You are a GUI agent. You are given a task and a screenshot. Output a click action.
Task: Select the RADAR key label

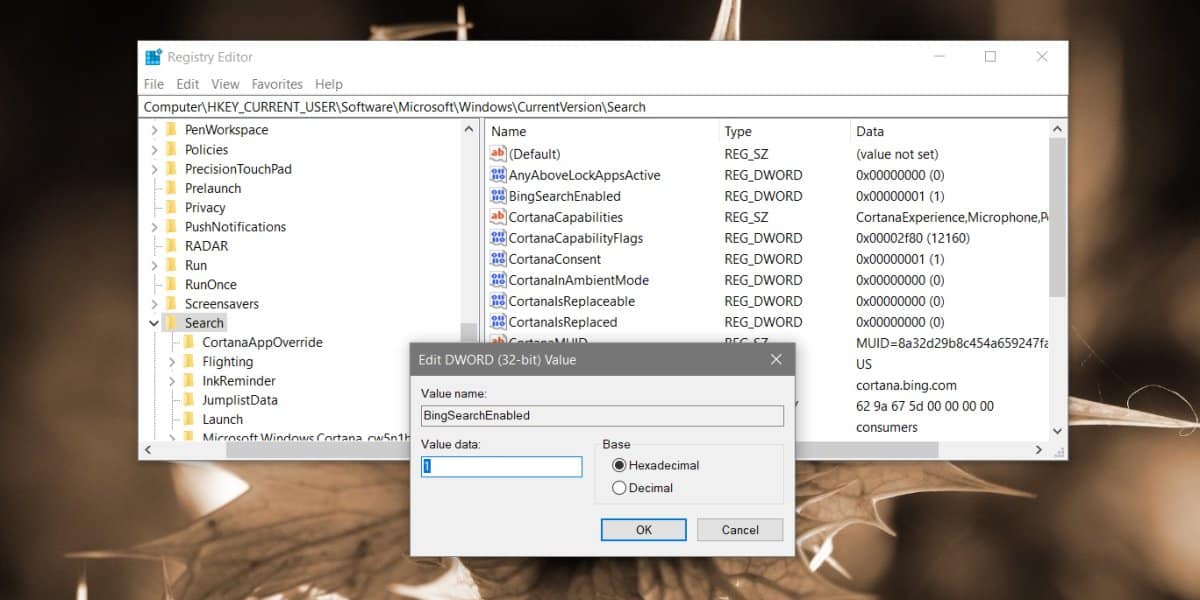coord(206,246)
